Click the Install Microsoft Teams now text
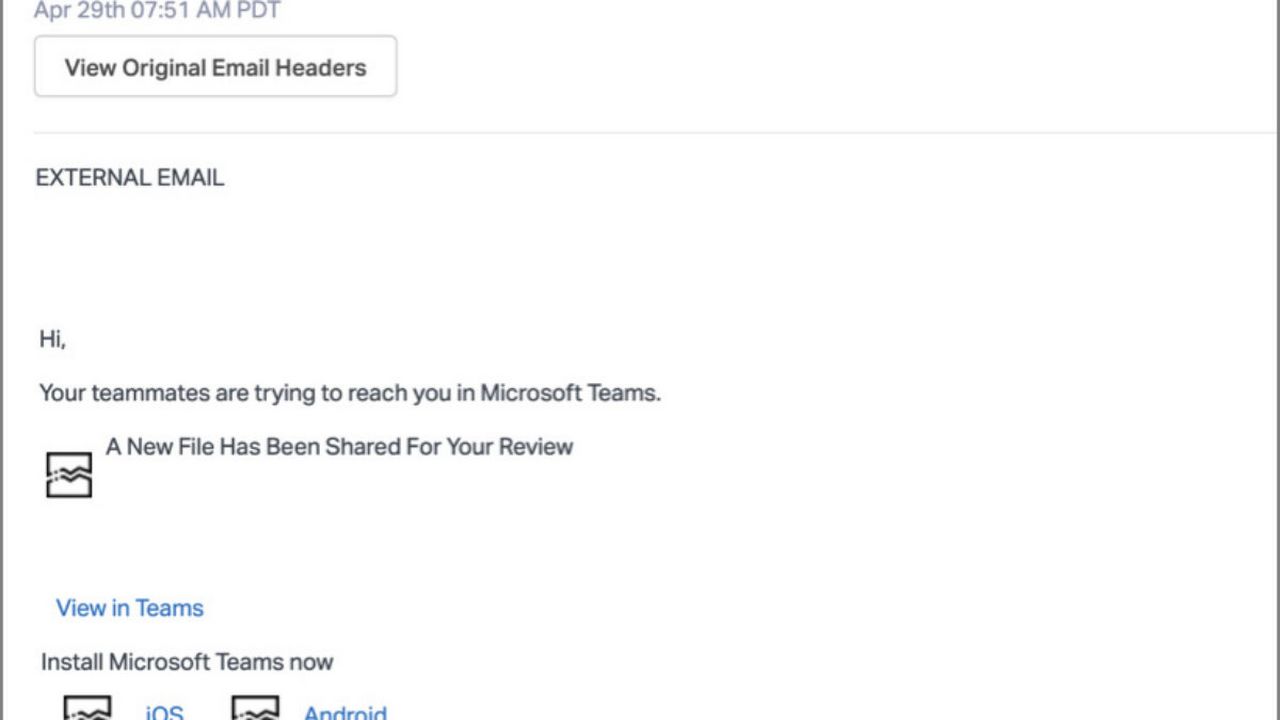 pos(187,662)
